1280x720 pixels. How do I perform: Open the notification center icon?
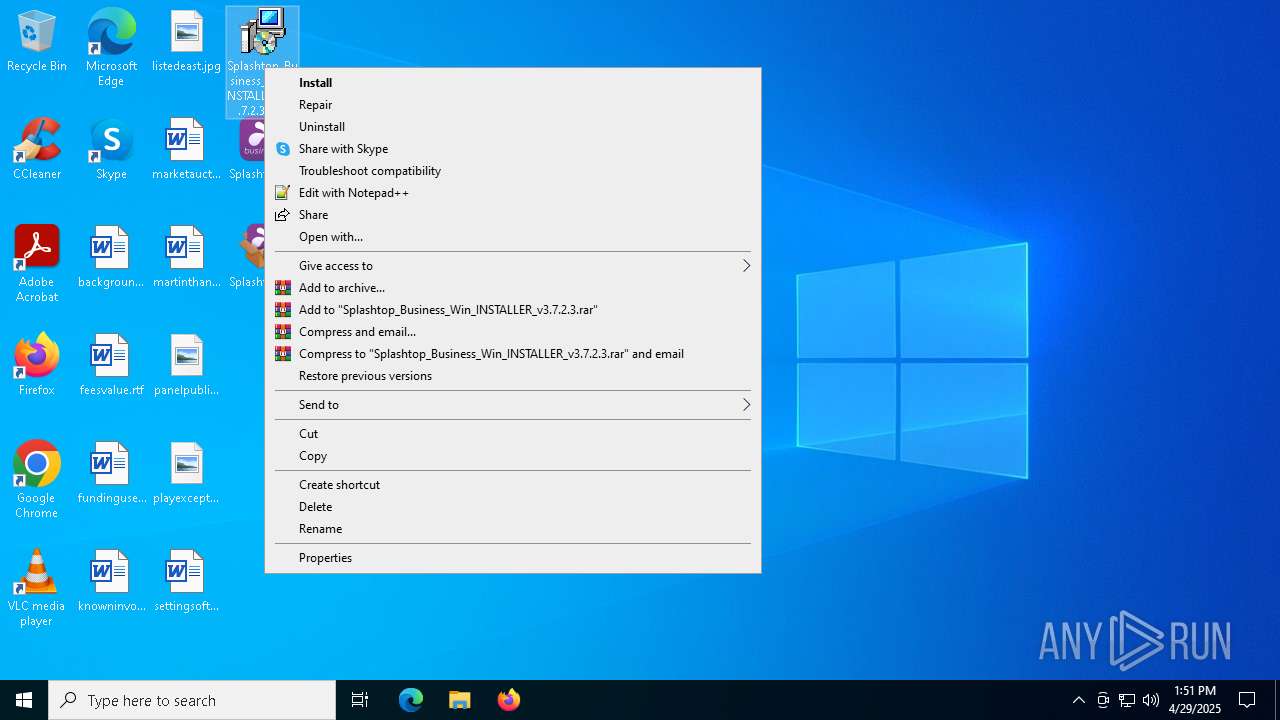[1247, 700]
